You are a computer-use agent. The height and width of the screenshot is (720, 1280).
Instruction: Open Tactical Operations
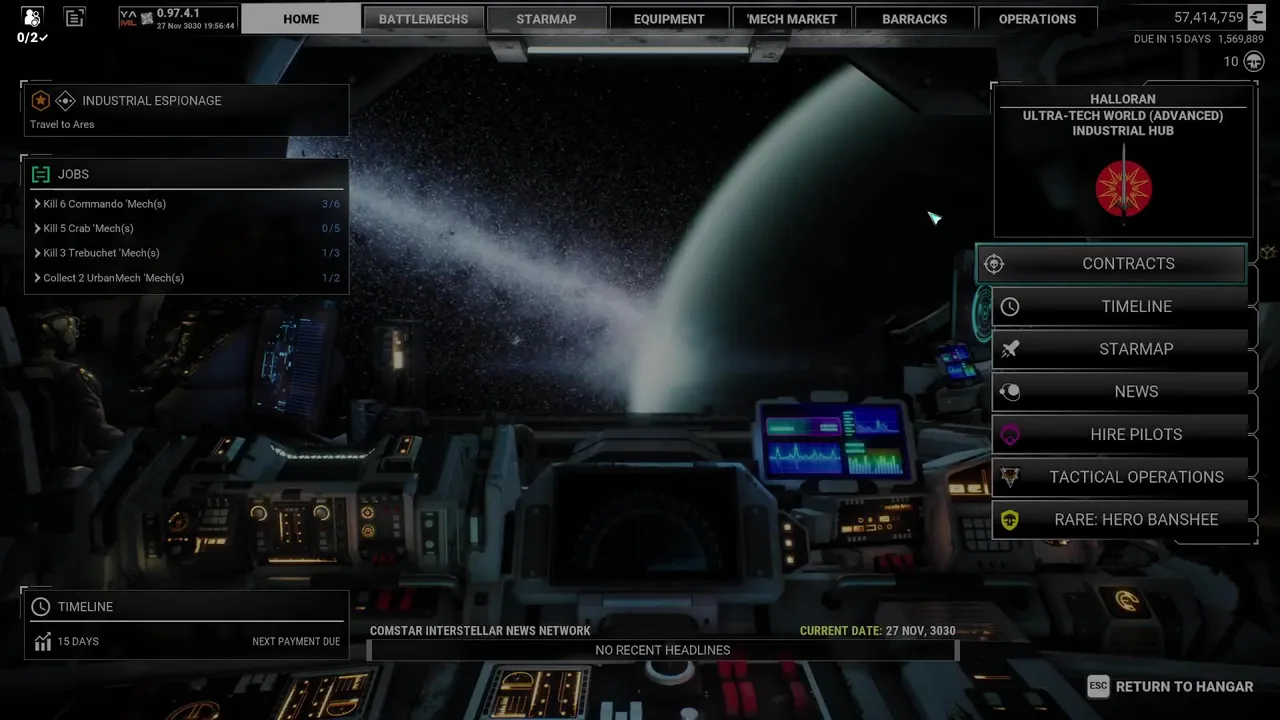[1120, 477]
